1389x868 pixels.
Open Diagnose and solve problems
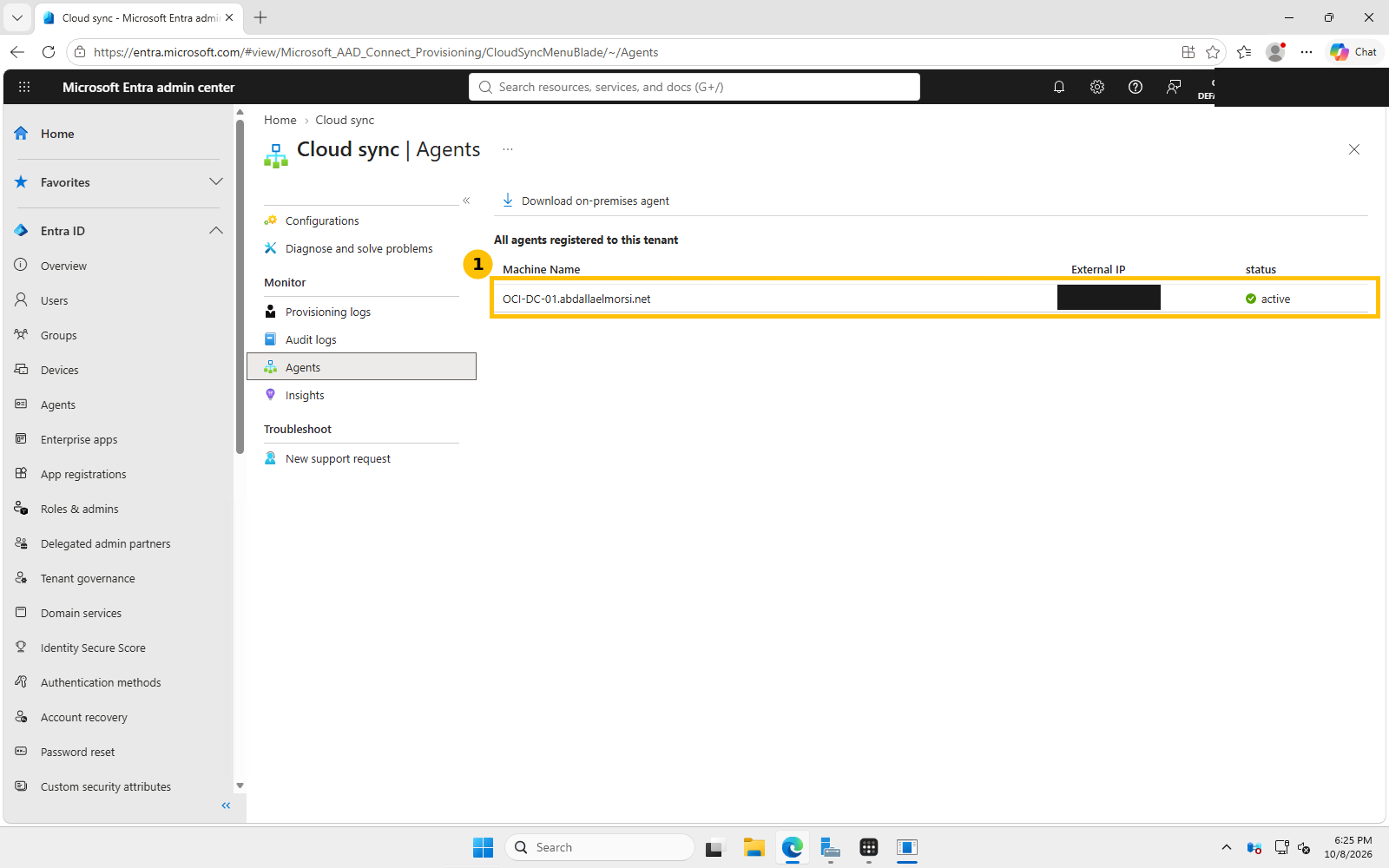tap(359, 248)
